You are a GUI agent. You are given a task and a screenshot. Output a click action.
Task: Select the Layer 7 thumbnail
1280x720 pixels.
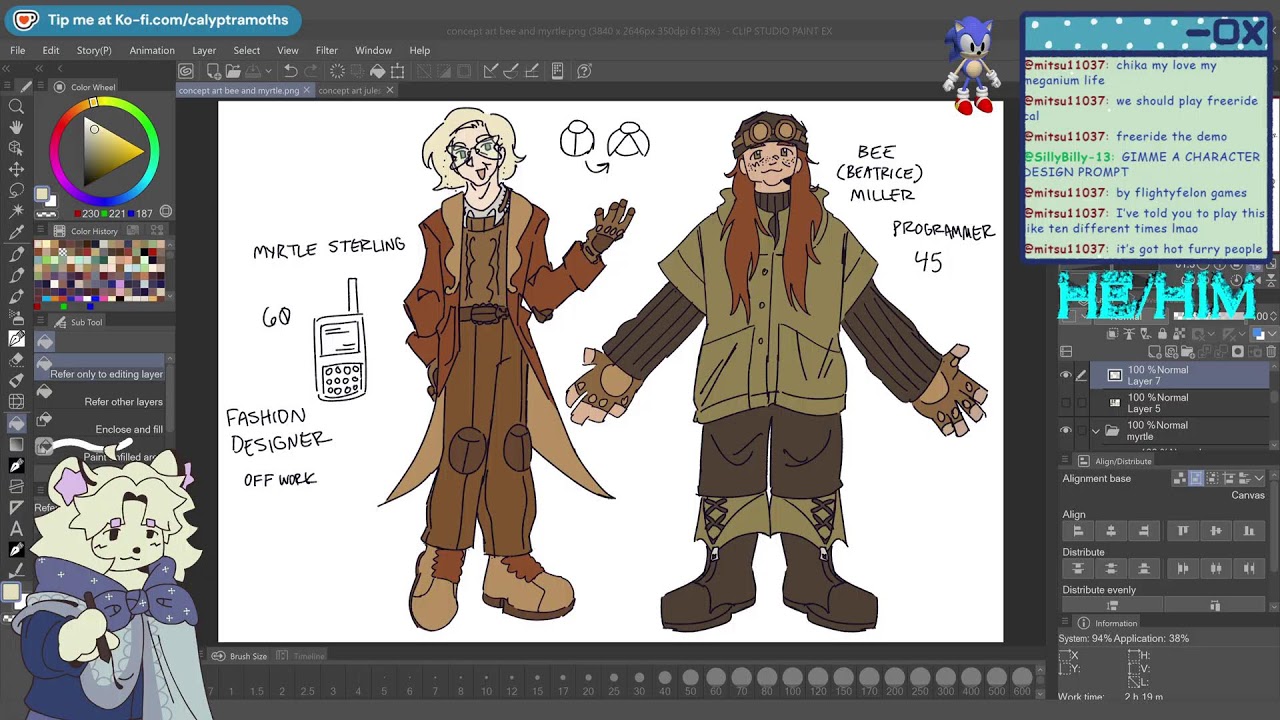[x=1115, y=376]
